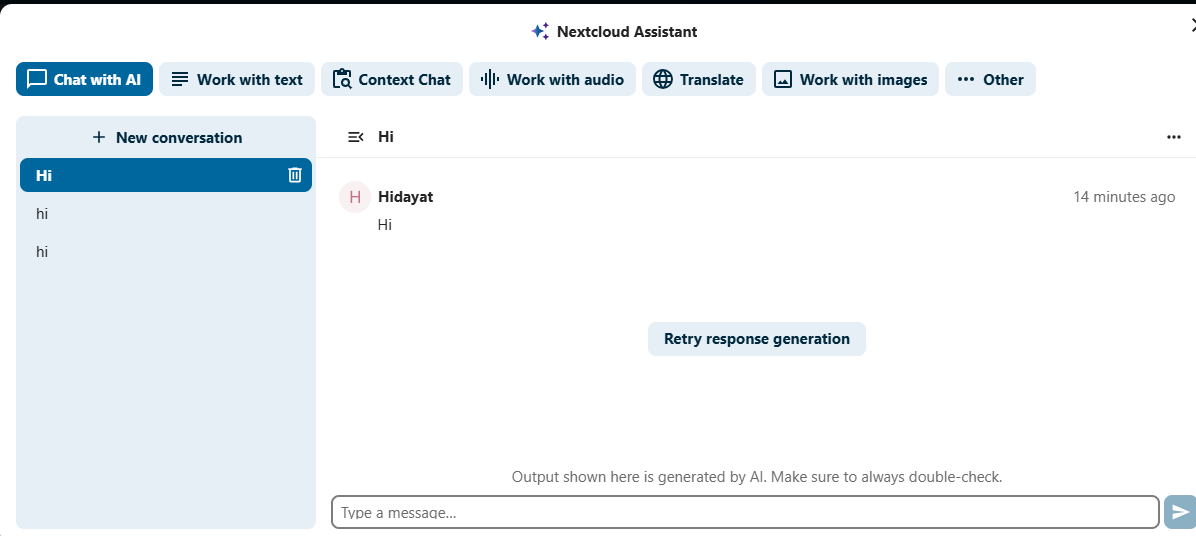This screenshot has height=536, width=1196.
Task: Start a new conversation
Action: (166, 137)
